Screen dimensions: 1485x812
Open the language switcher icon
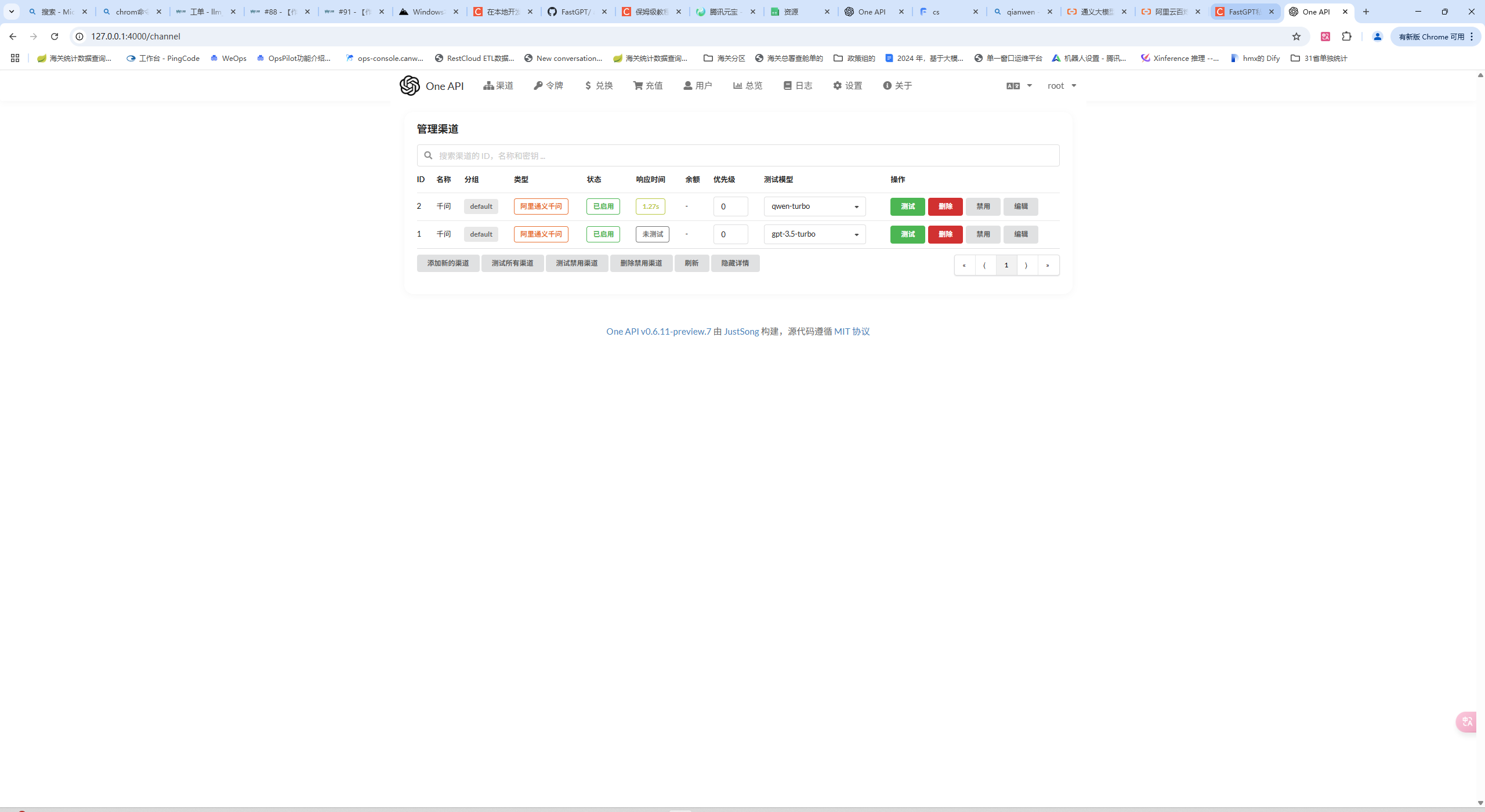point(1013,86)
